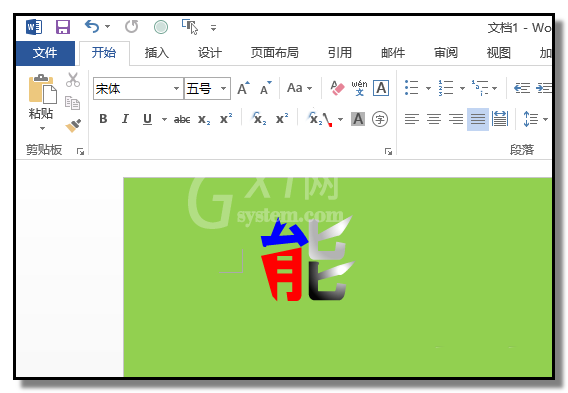Undo the last action
The width and height of the screenshot is (568, 393).
[92, 27]
